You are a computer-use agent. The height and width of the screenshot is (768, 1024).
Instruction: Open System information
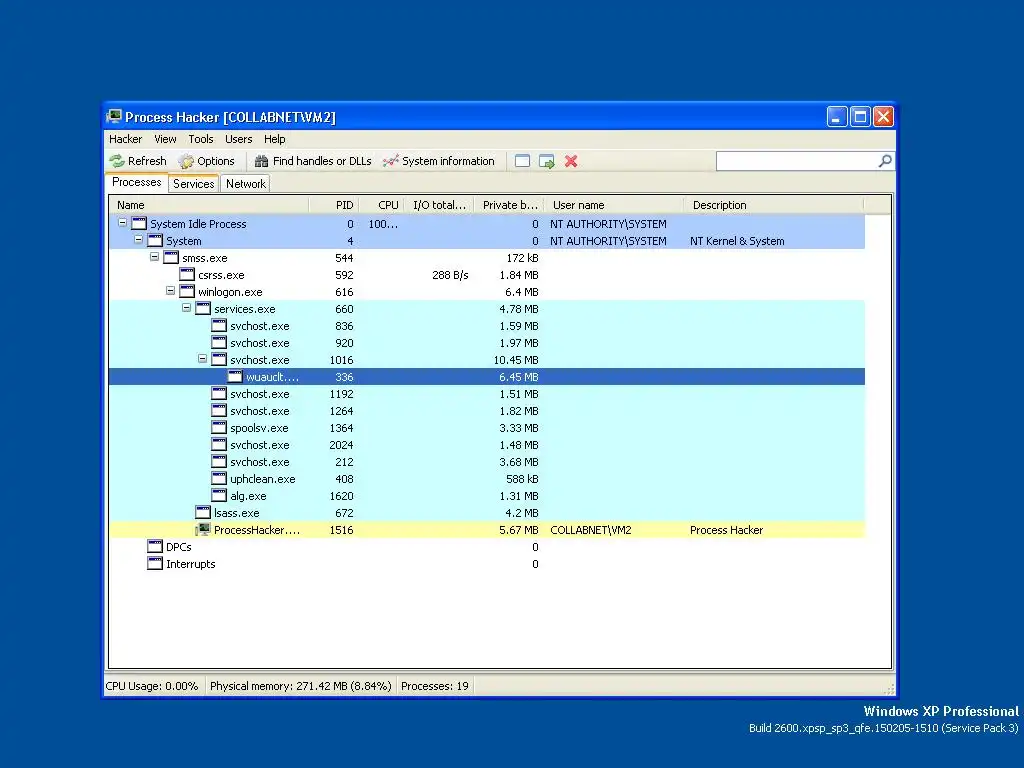(x=439, y=161)
